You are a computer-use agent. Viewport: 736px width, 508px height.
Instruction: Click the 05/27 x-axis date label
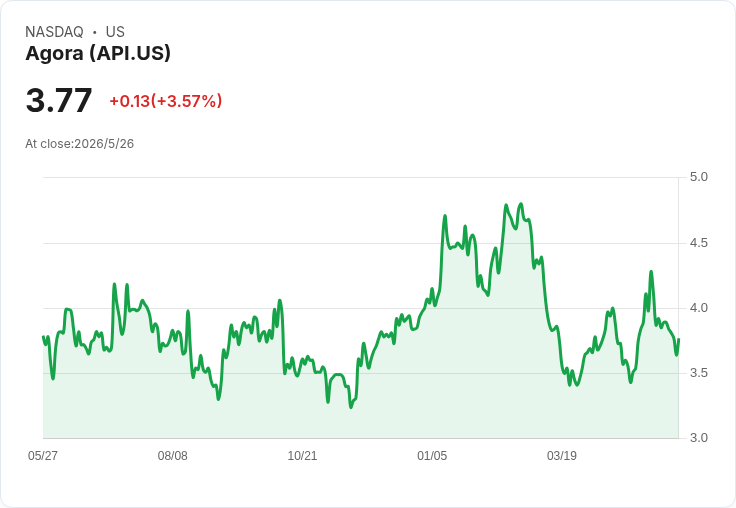(43, 455)
